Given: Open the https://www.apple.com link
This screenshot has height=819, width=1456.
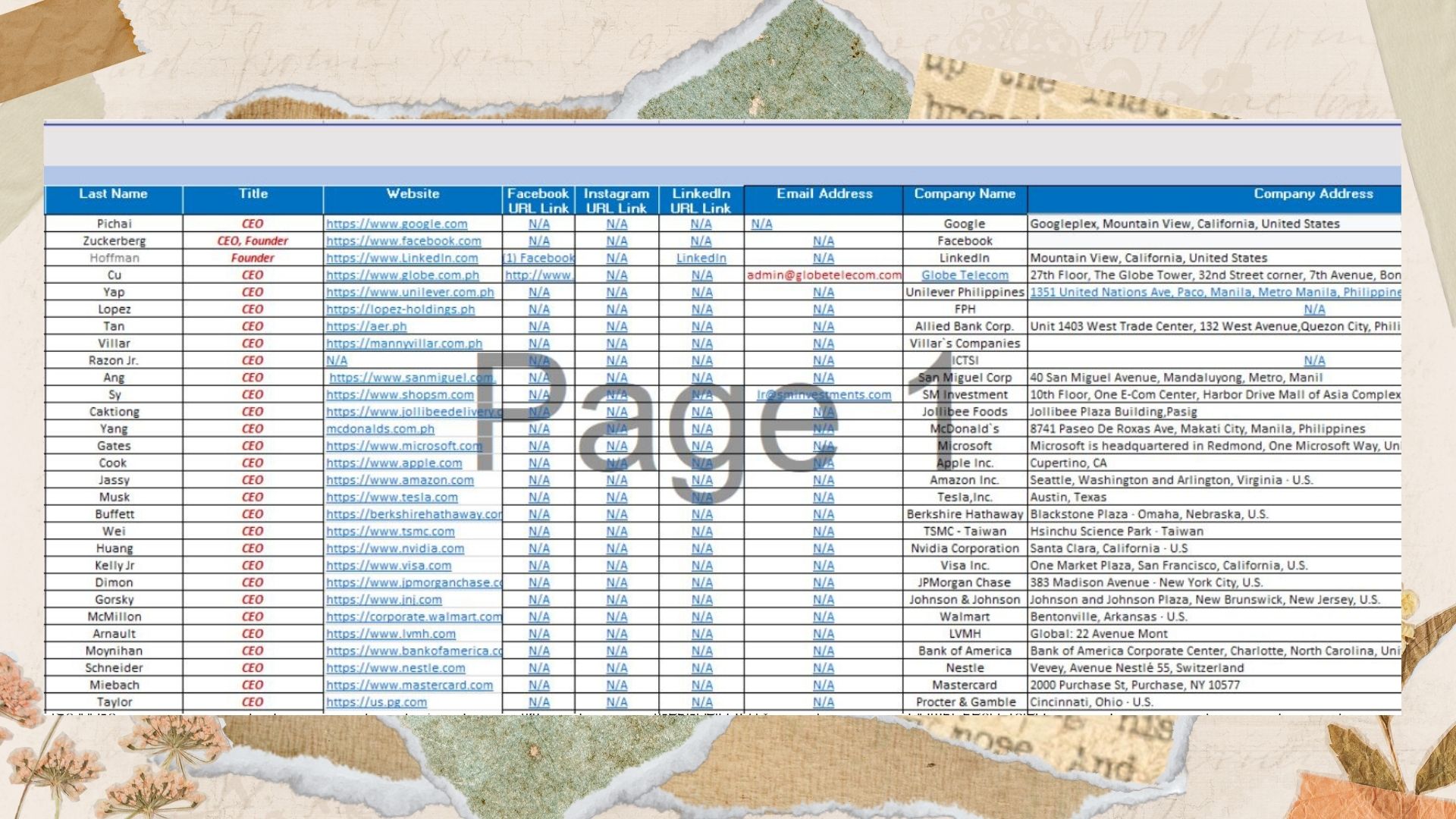Looking at the screenshot, I should click(x=394, y=463).
